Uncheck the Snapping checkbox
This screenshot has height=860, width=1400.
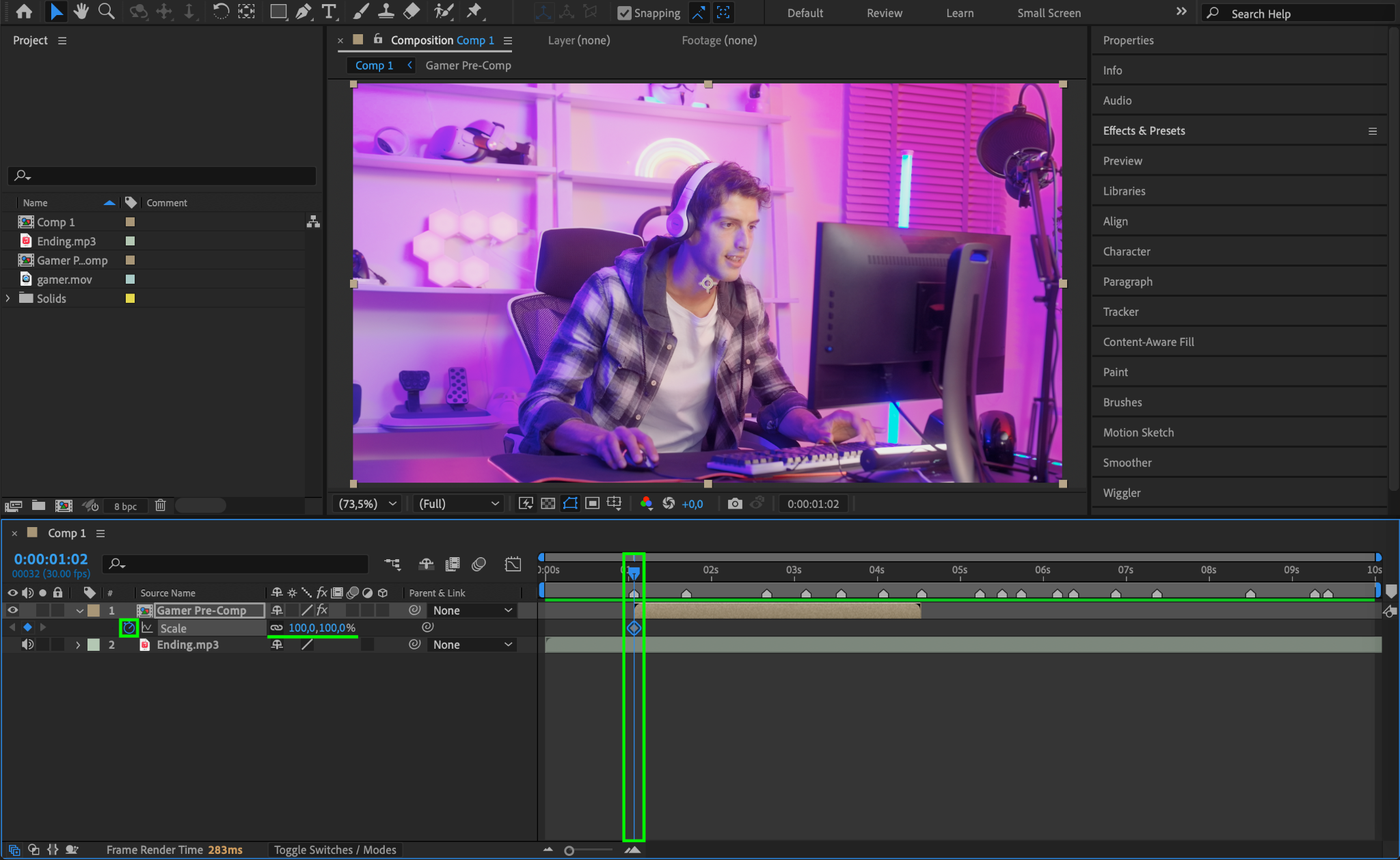[623, 13]
